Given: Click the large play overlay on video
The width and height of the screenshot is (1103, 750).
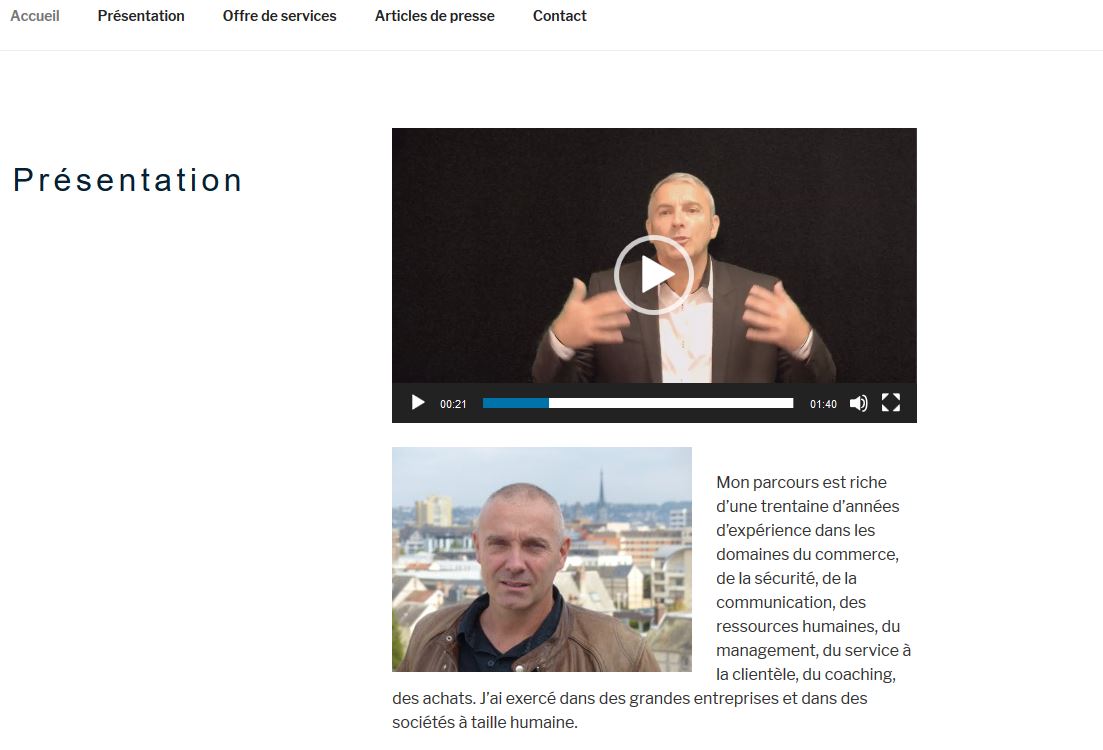Looking at the screenshot, I should point(654,274).
